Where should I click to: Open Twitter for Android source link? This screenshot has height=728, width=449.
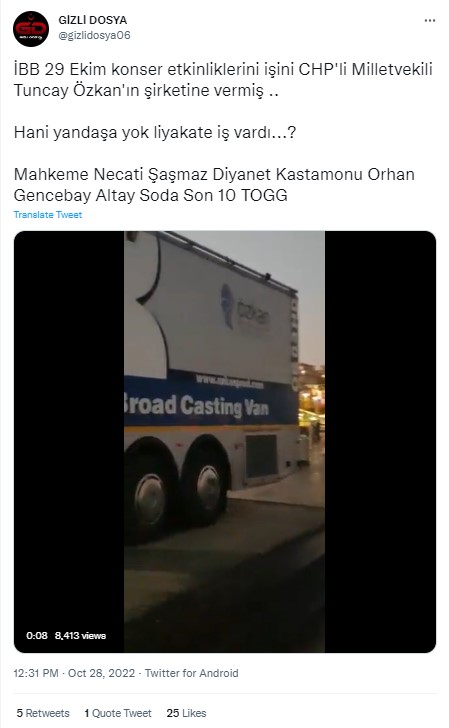(191, 673)
